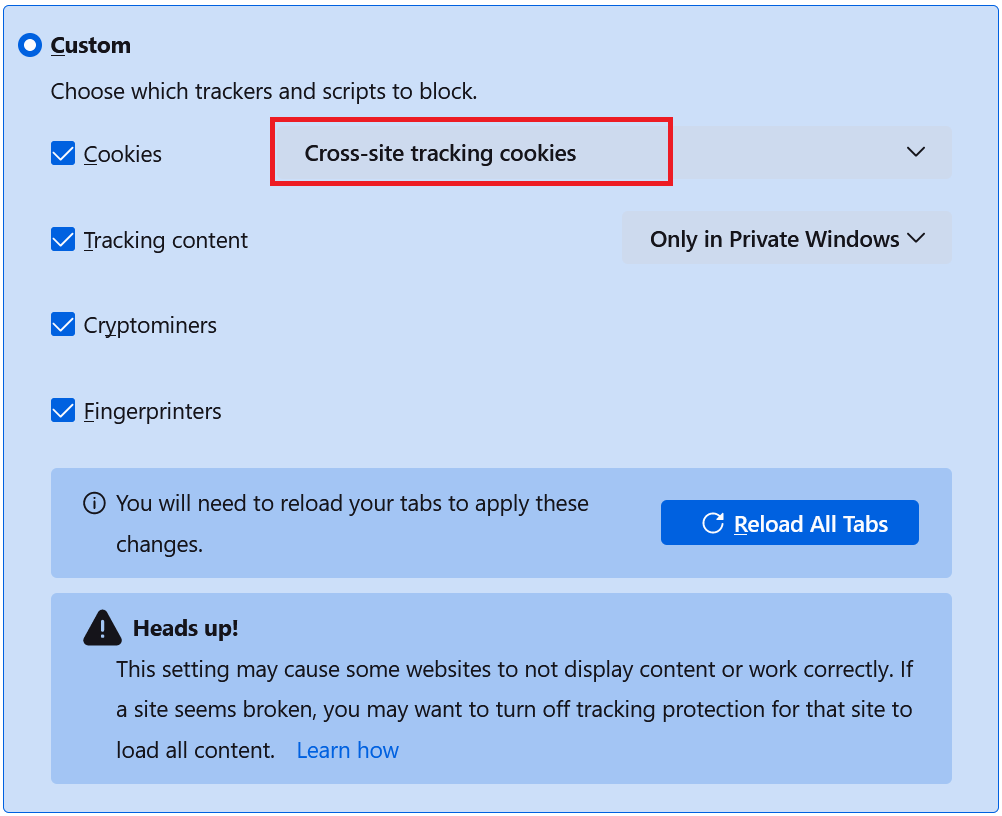Click the info circle icon in the reload notice
The image size is (1002, 816).
click(x=94, y=503)
